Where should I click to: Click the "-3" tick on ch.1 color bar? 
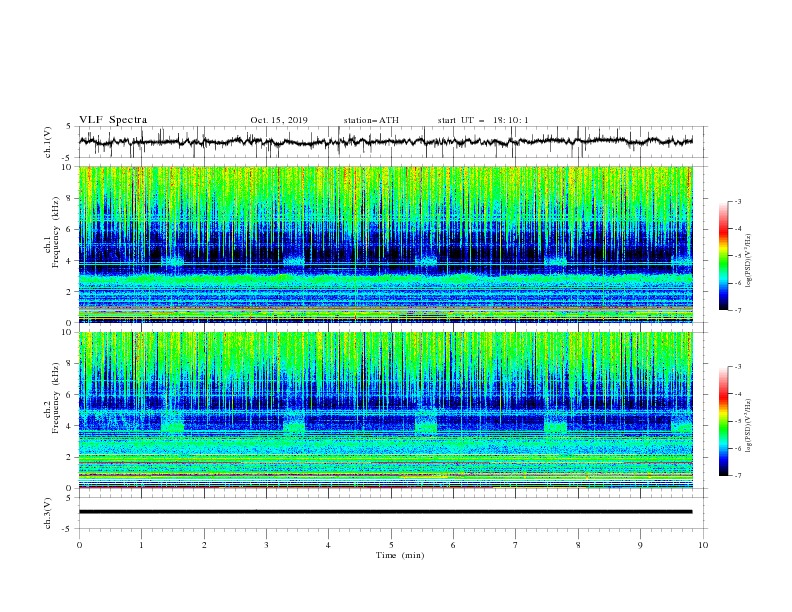click(738, 201)
